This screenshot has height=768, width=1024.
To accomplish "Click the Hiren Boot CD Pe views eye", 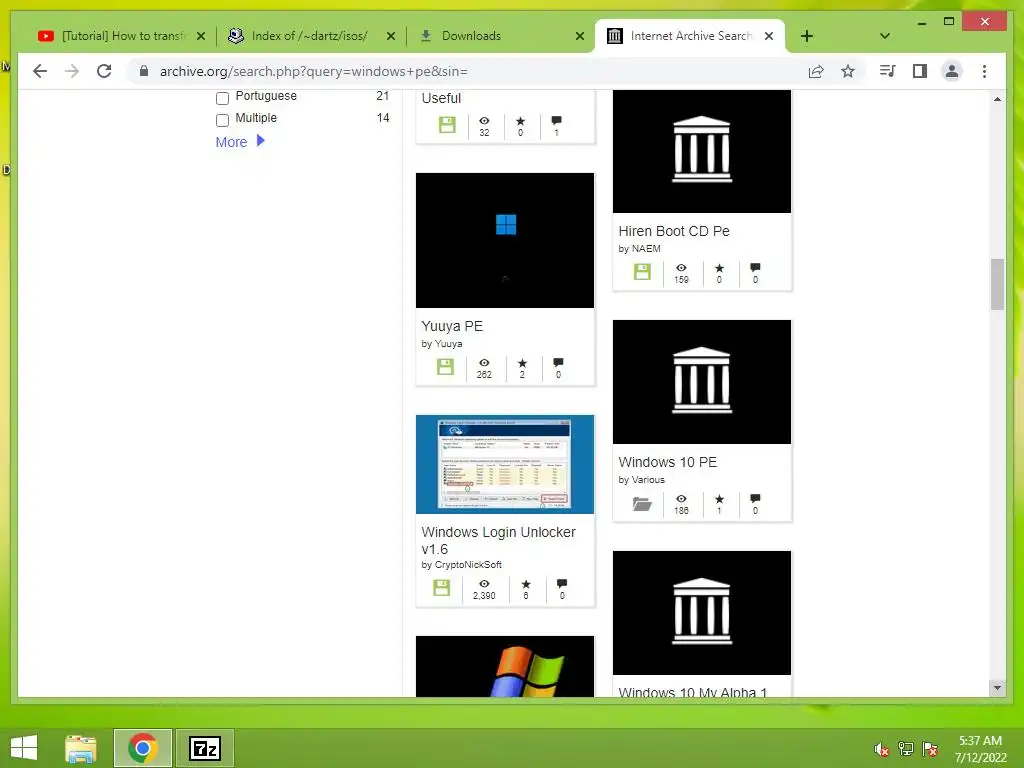I will (681, 268).
